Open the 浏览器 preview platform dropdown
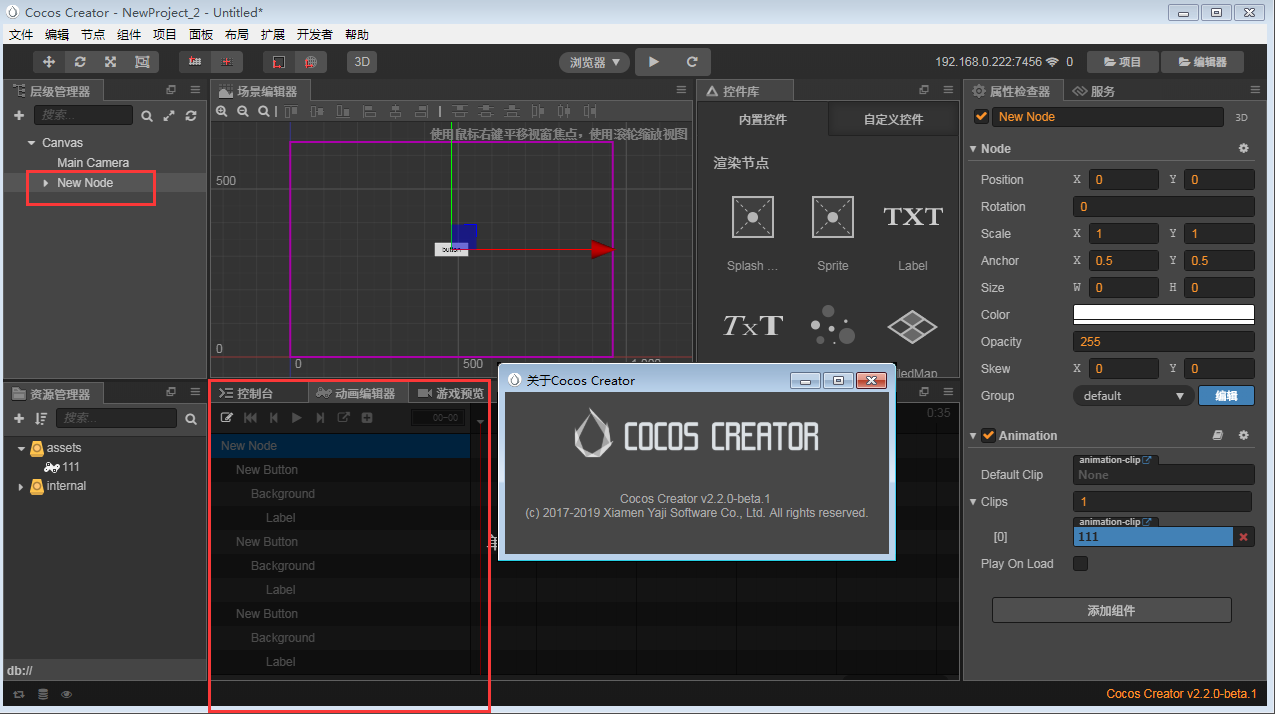The width and height of the screenshot is (1275, 714). coord(594,62)
